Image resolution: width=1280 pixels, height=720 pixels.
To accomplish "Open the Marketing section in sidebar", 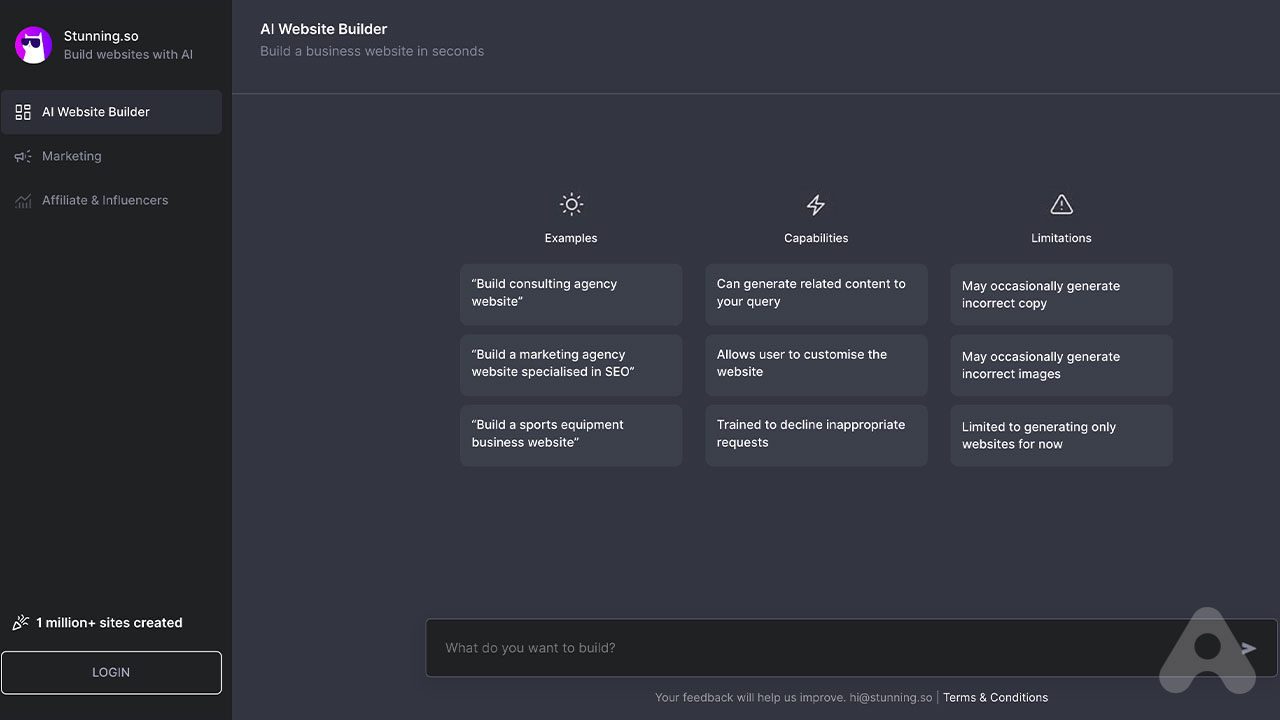I will pyautogui.click(x=72, y=156).
